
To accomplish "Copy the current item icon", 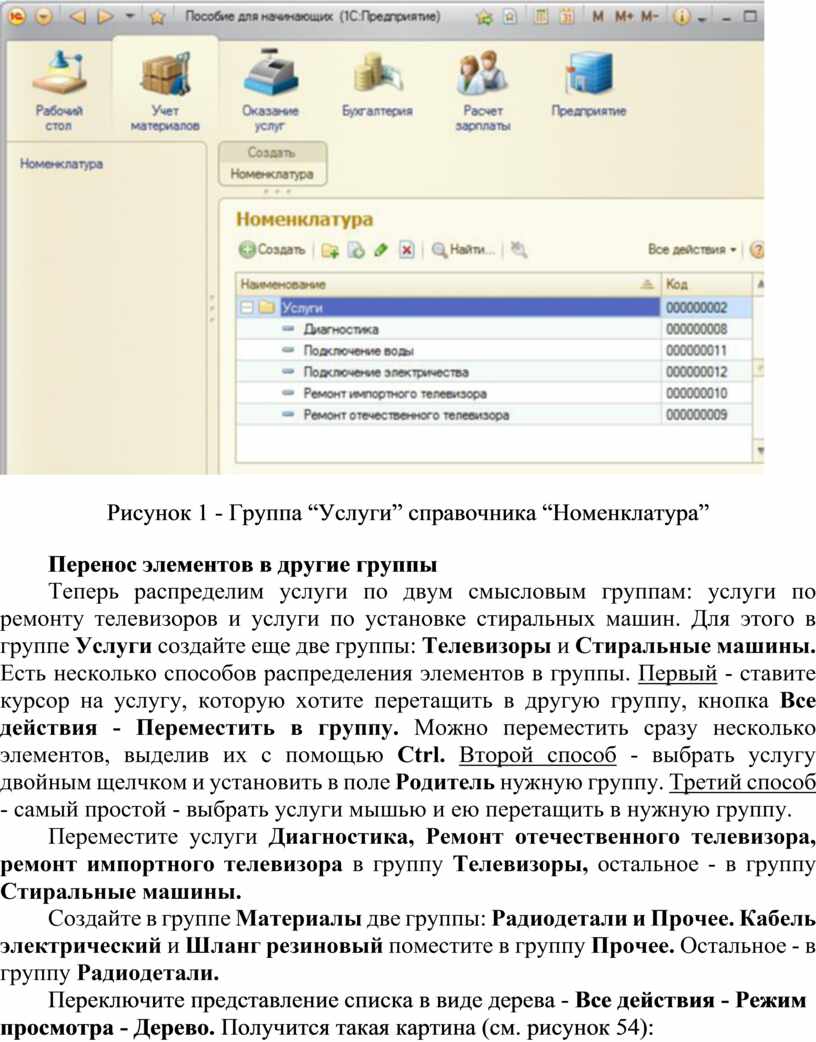I will tap(356, 251).
